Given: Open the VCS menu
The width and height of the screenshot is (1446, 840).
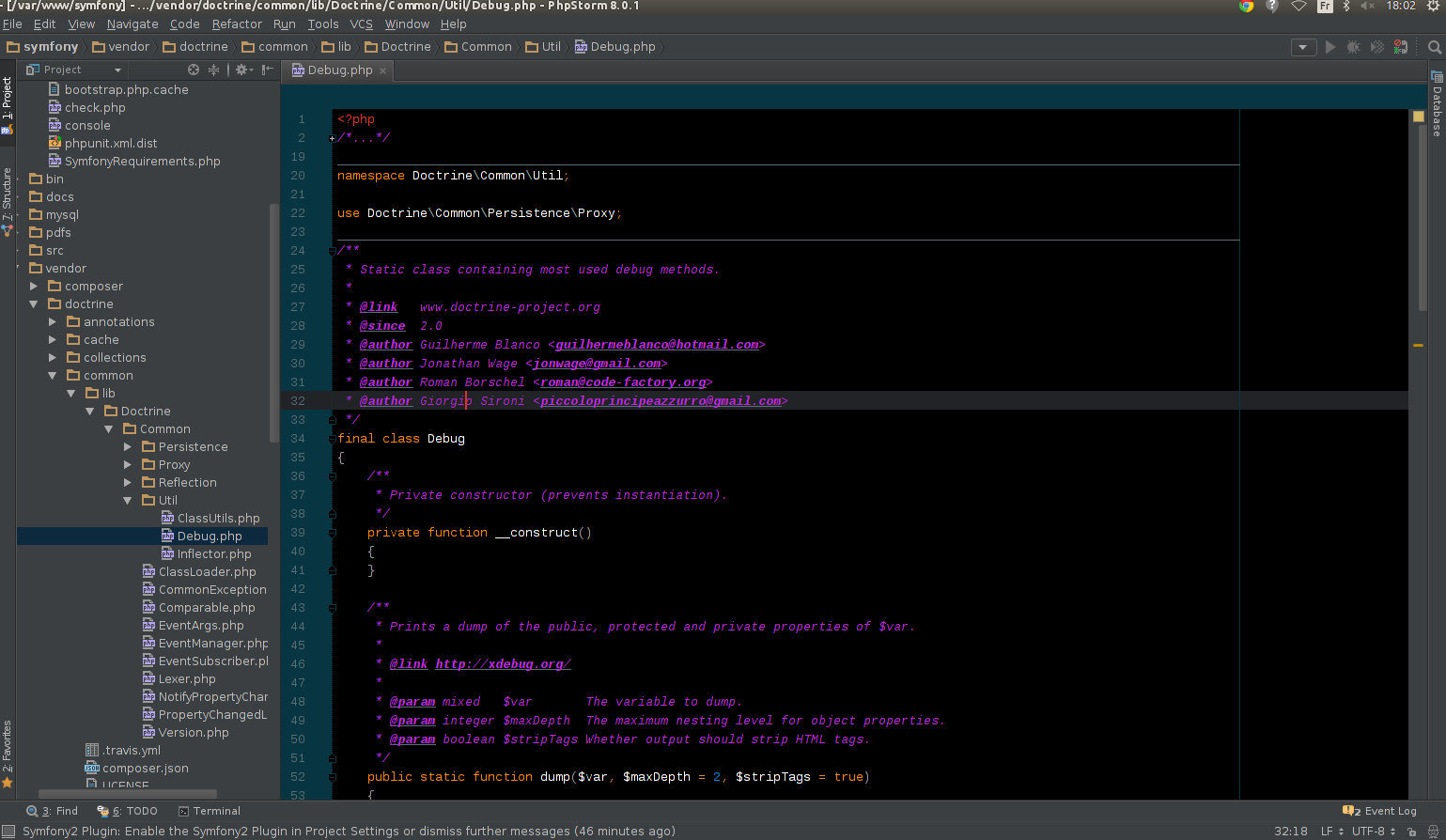Looking at the screenshot, I should (362, 24).
